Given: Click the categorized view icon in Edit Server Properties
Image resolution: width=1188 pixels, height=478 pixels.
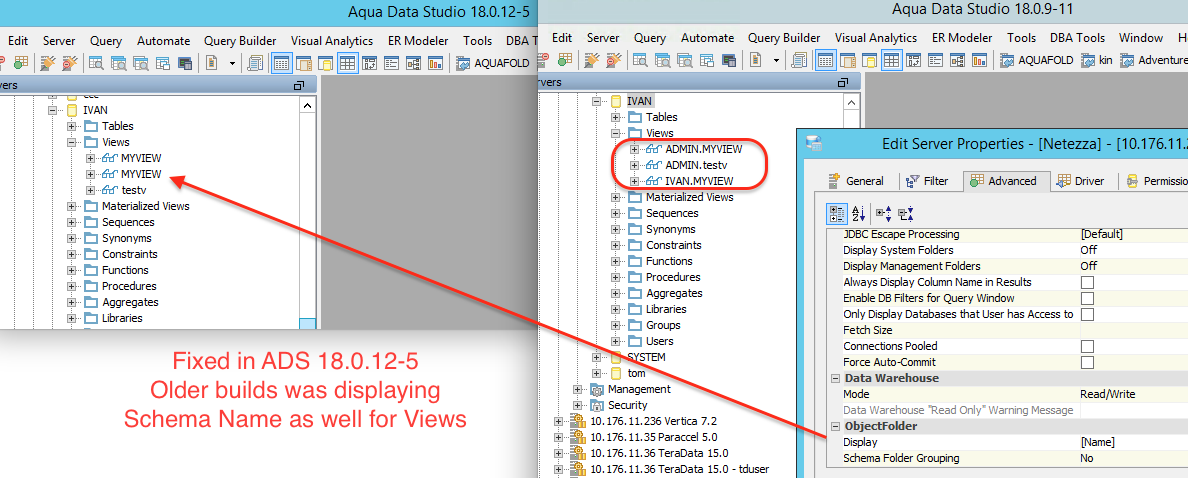Looking at the screenshot, I should [x=836, y=213].
